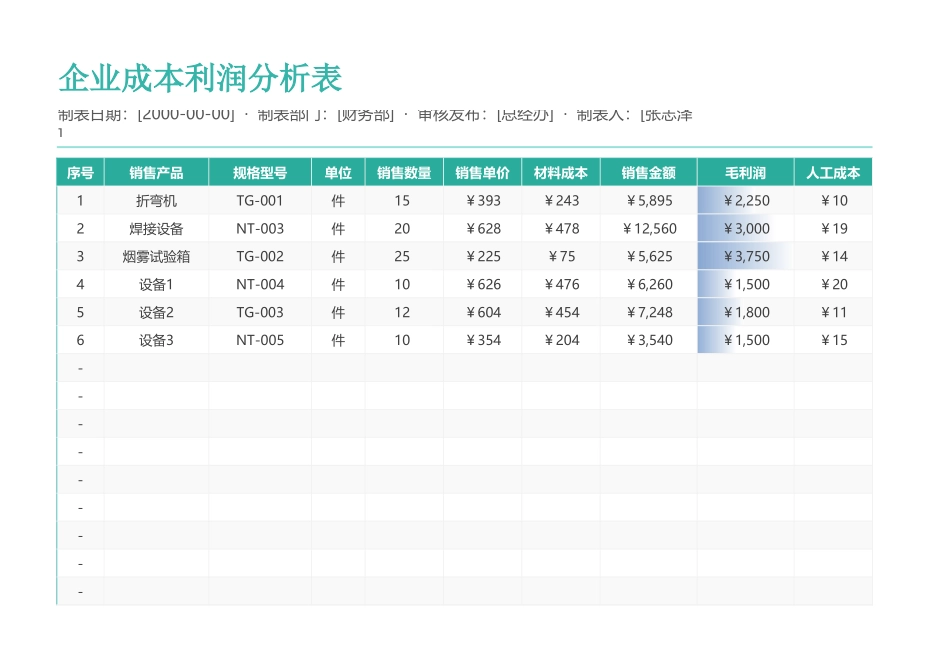Click the 烟雾试验箱 product cell
The width and height of the screenshot is (950, 672).
(155, 256)
